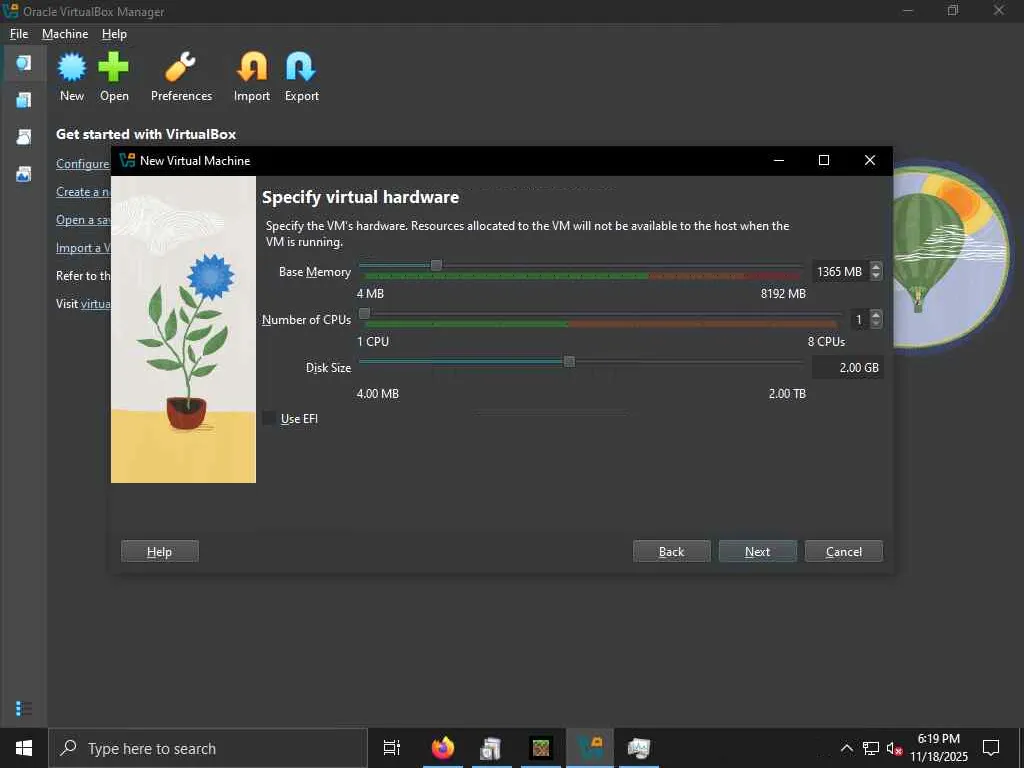1024x768 pixels.
Task: Select the topmost icon in the left sidebar
Action: point(24,63)
